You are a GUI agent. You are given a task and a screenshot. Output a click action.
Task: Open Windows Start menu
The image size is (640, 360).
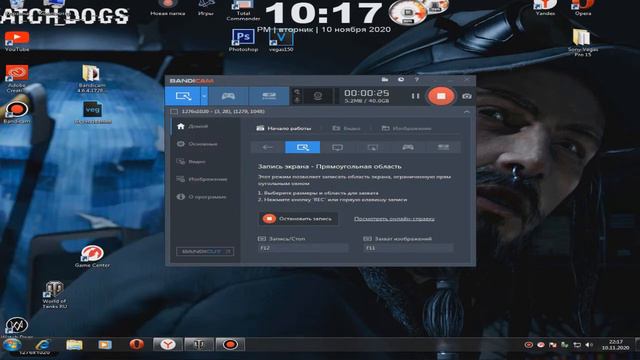[x=12, y=345]
